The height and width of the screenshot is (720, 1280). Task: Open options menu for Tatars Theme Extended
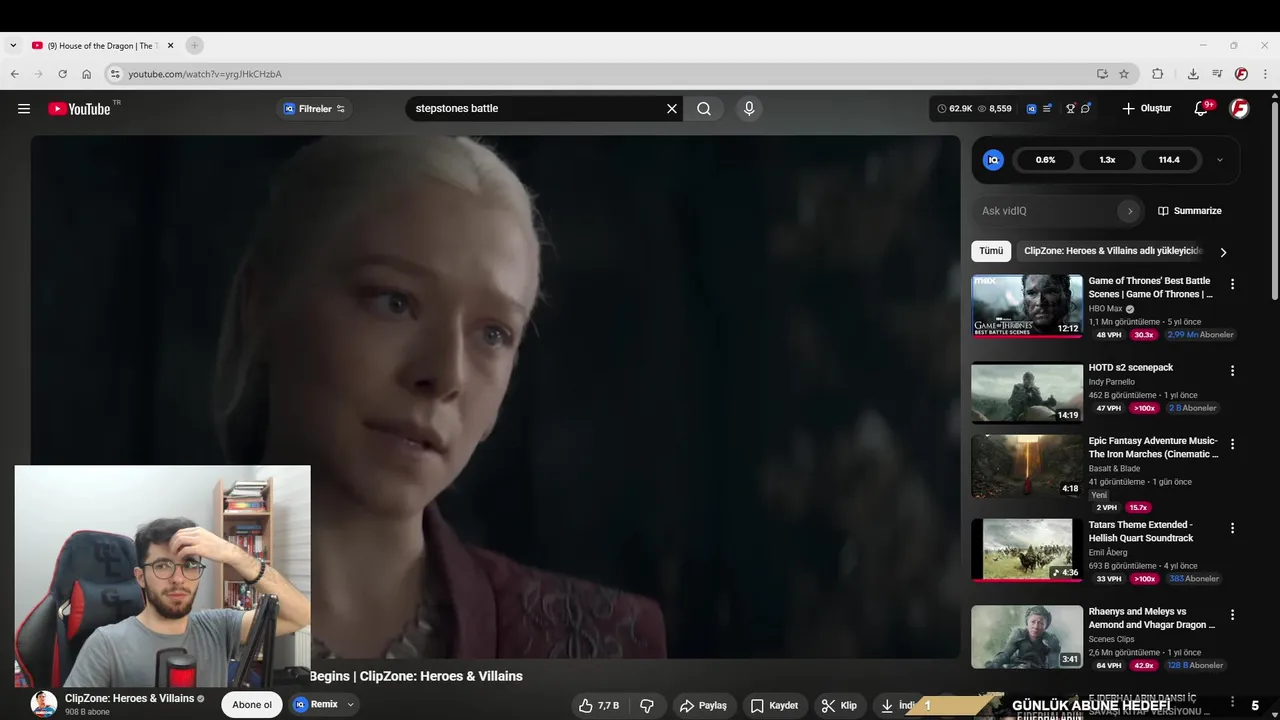click(x=1232, y=528)
